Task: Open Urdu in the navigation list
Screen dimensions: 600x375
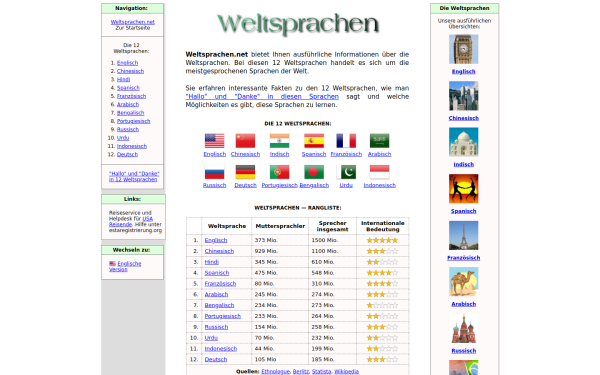Action: (x=123, y=138)
